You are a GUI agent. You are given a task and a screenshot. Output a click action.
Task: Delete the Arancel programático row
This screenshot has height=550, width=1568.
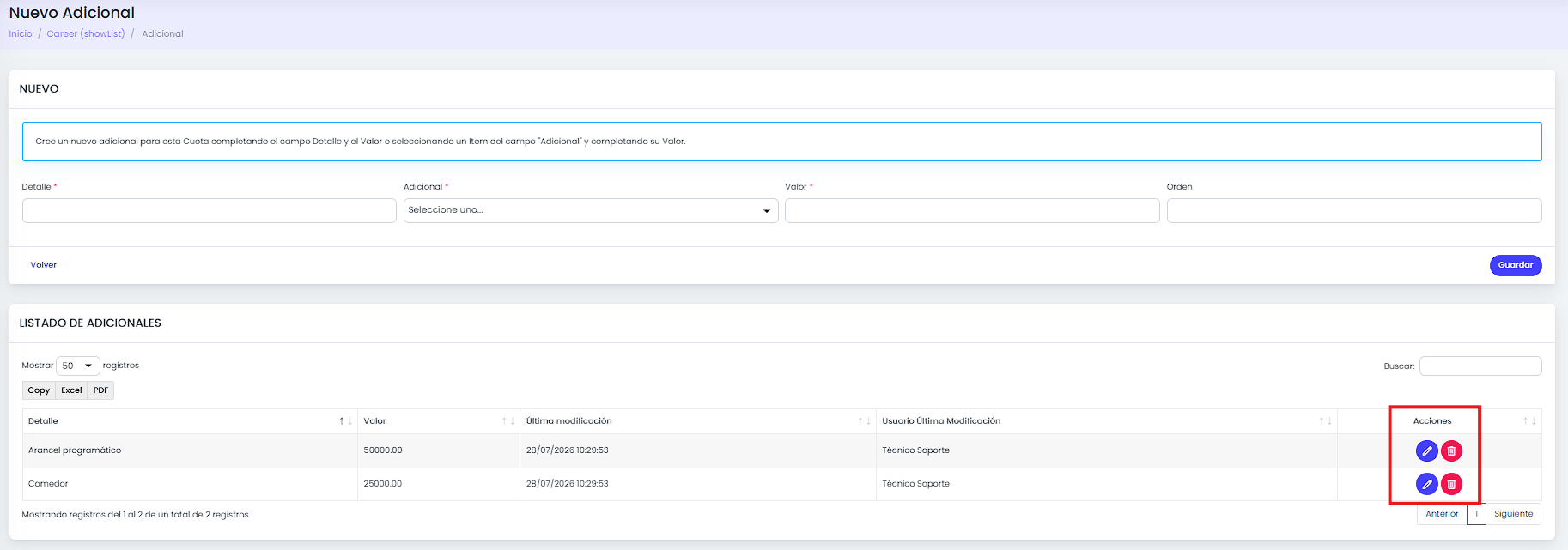(x=1451, y=450)
